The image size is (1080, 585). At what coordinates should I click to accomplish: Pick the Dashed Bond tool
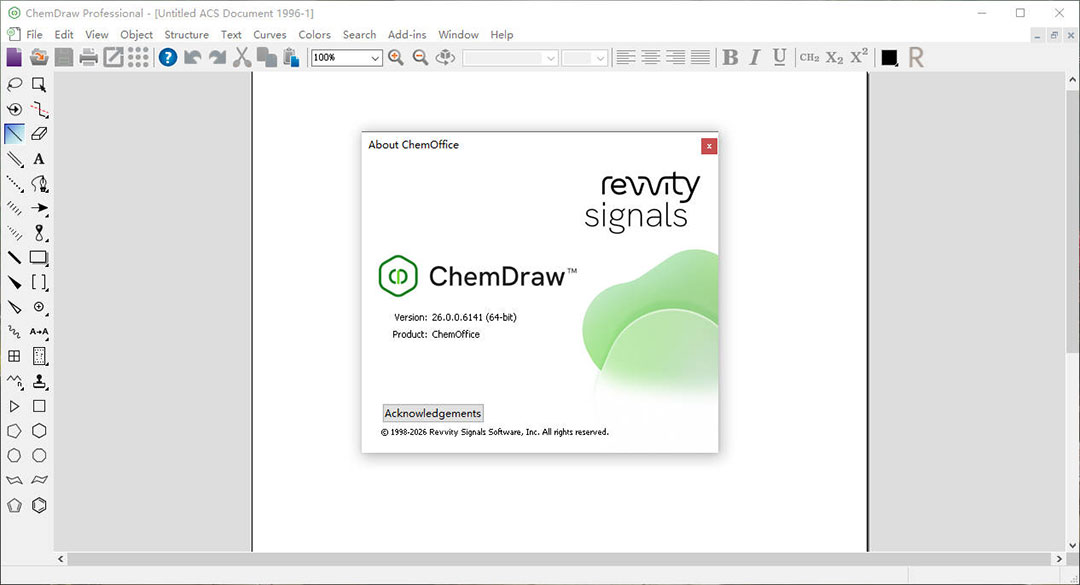14,184
